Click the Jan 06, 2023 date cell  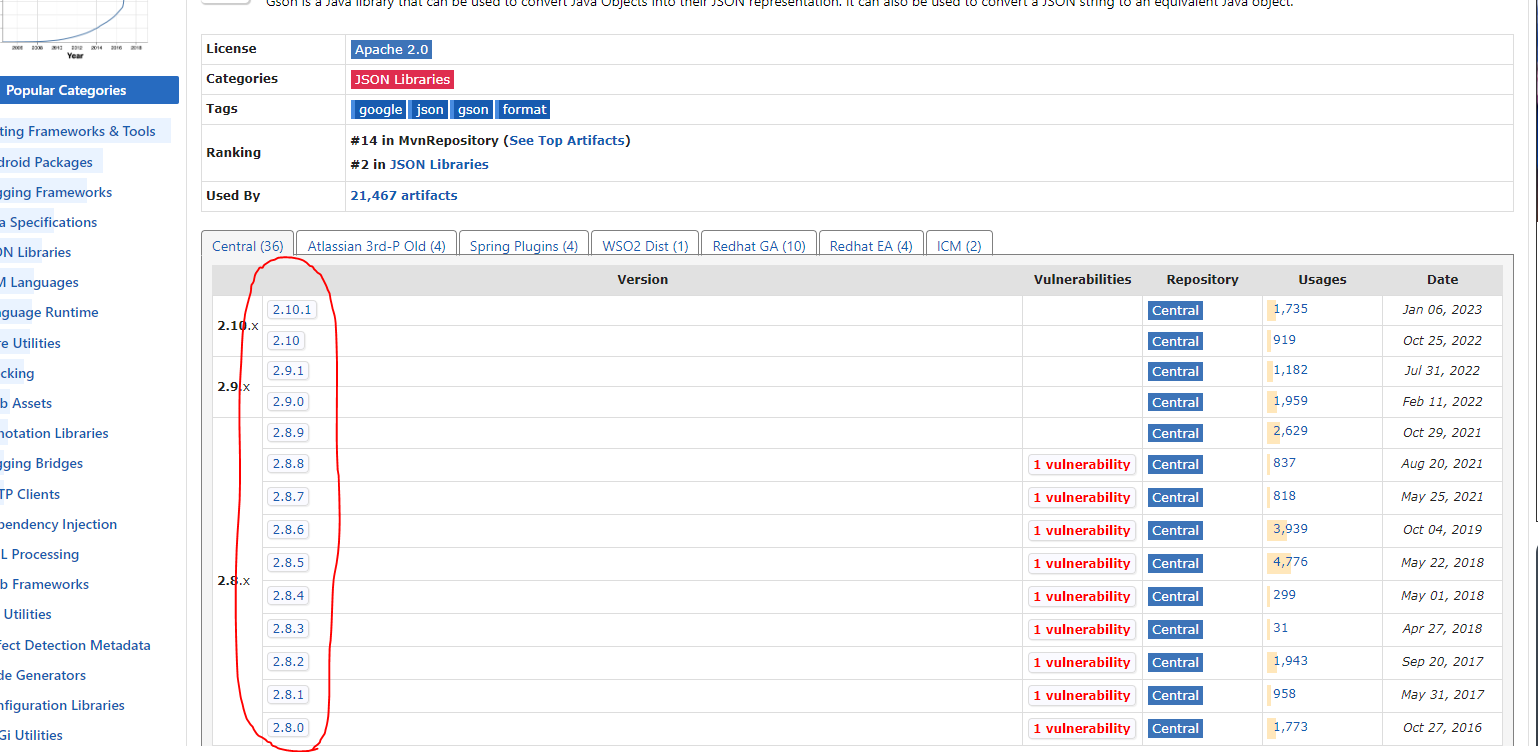(1442, 310)
